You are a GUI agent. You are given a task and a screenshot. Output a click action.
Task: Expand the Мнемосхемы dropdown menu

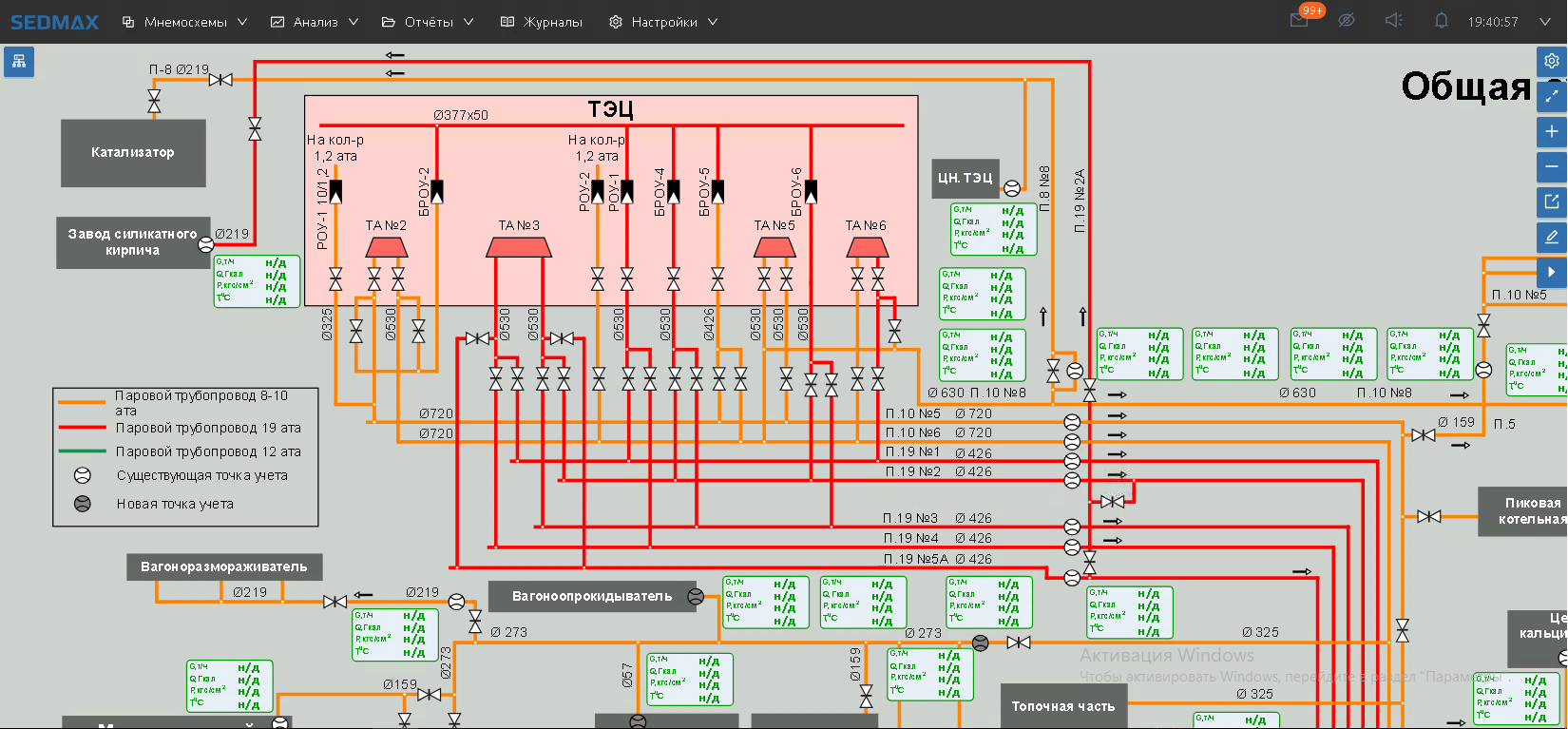point(184,22)
